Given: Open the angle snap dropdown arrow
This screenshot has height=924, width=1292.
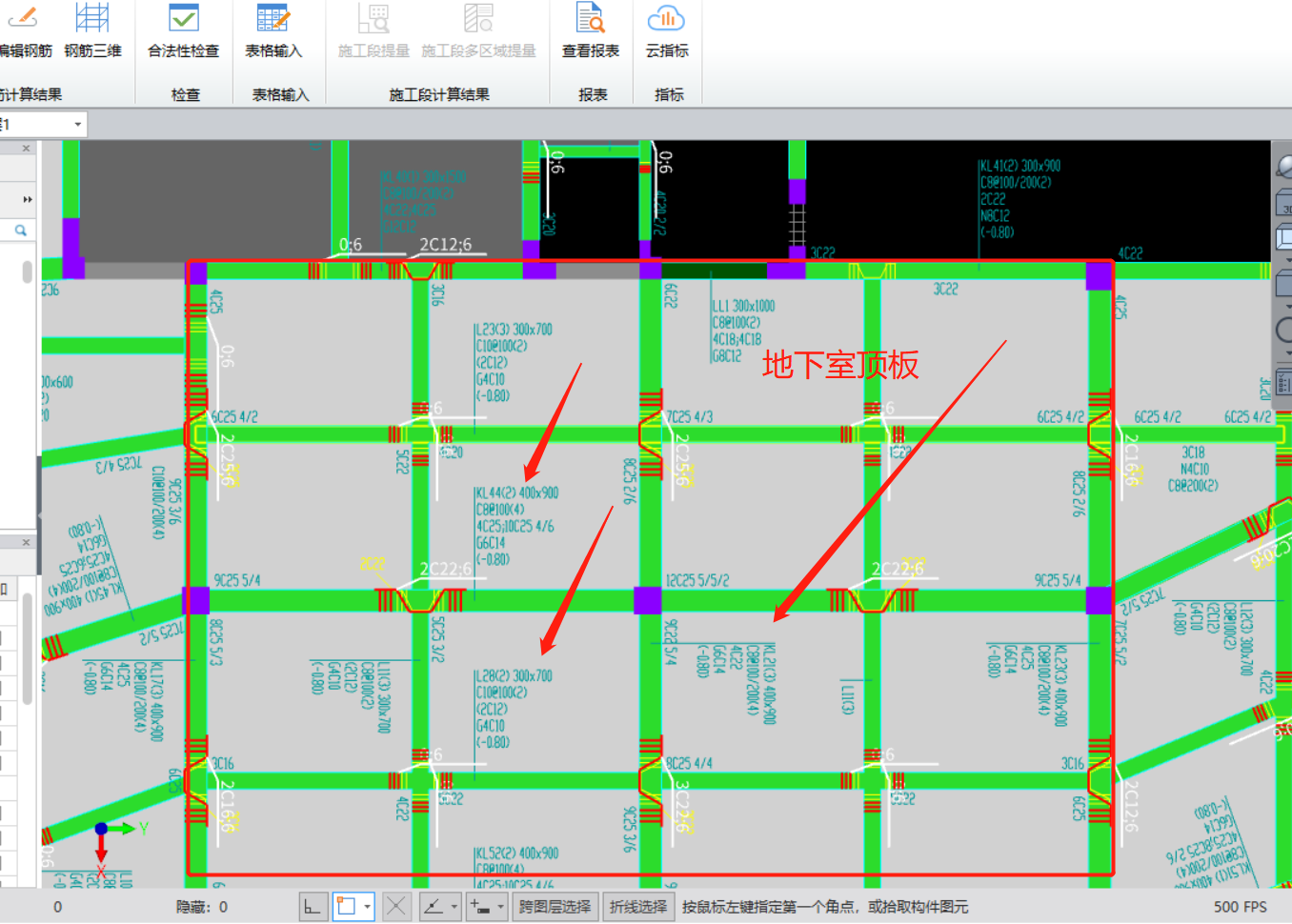Looking at the screenshot, I should tap(454, 907).
